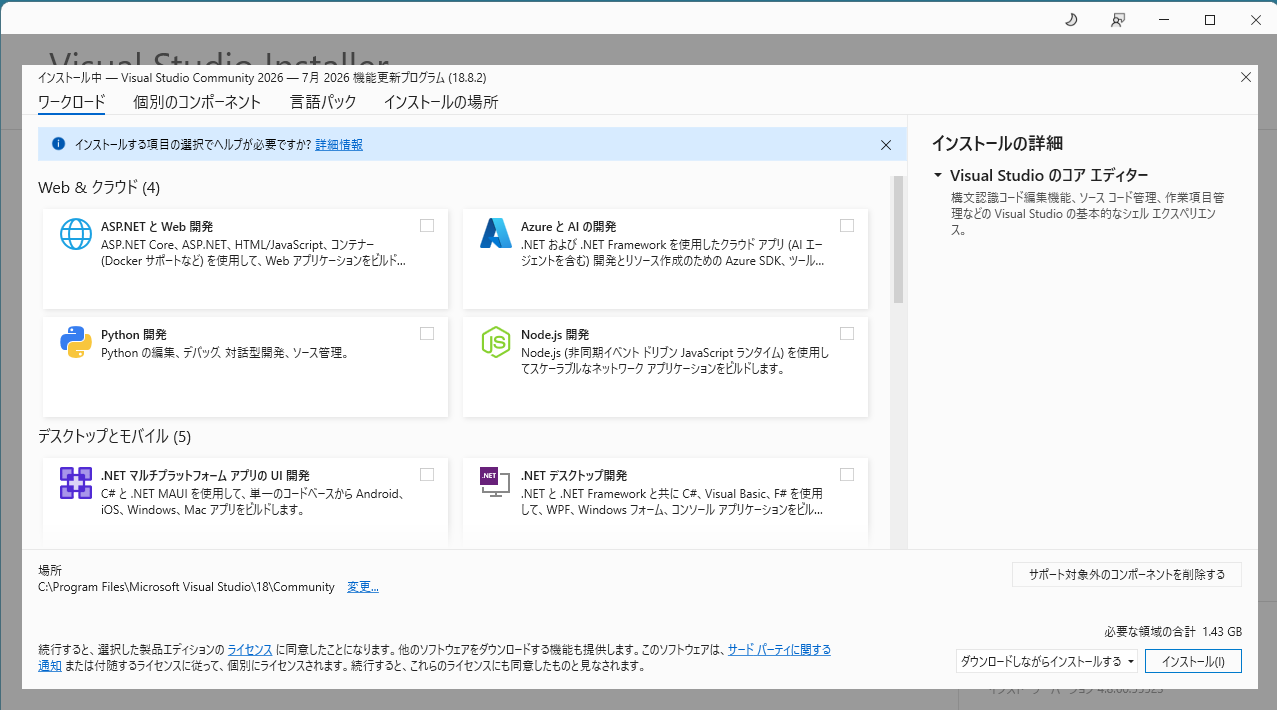This screenshot has width=1277, height=710.
Task: Click the 必要な領域の合計 1.43 GB text
Action: point(1173,632)
